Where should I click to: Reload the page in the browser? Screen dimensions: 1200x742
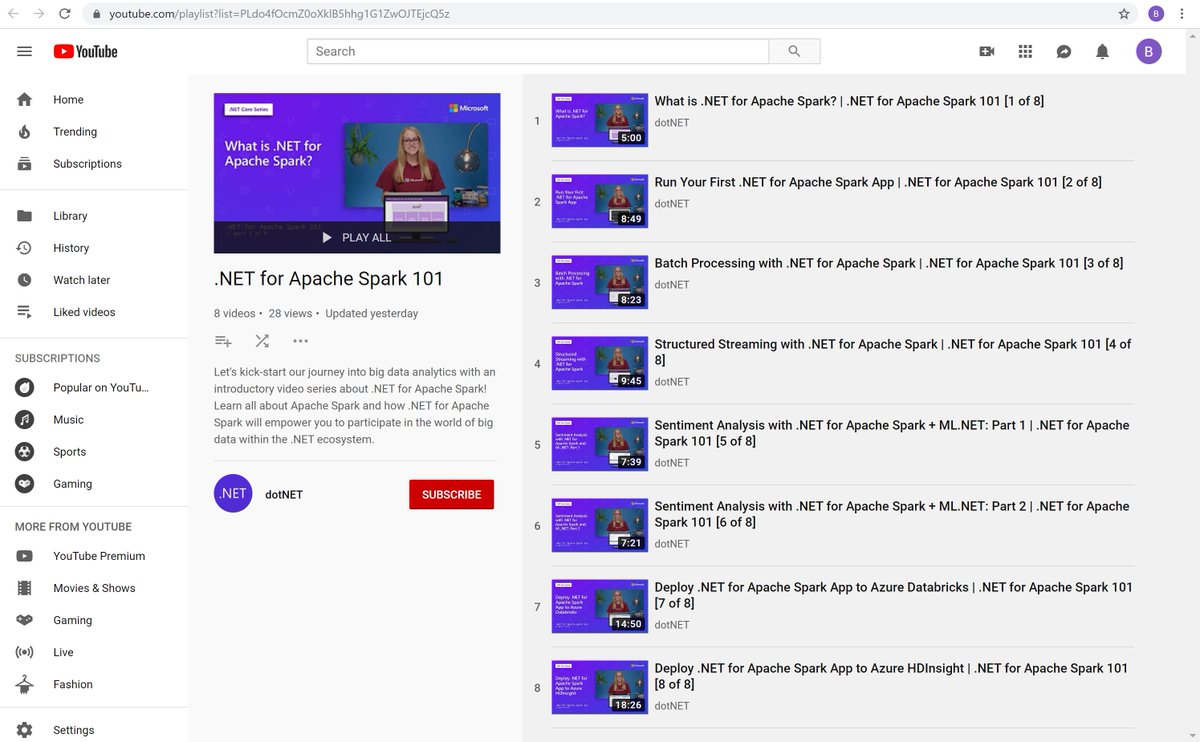(64, 14)
